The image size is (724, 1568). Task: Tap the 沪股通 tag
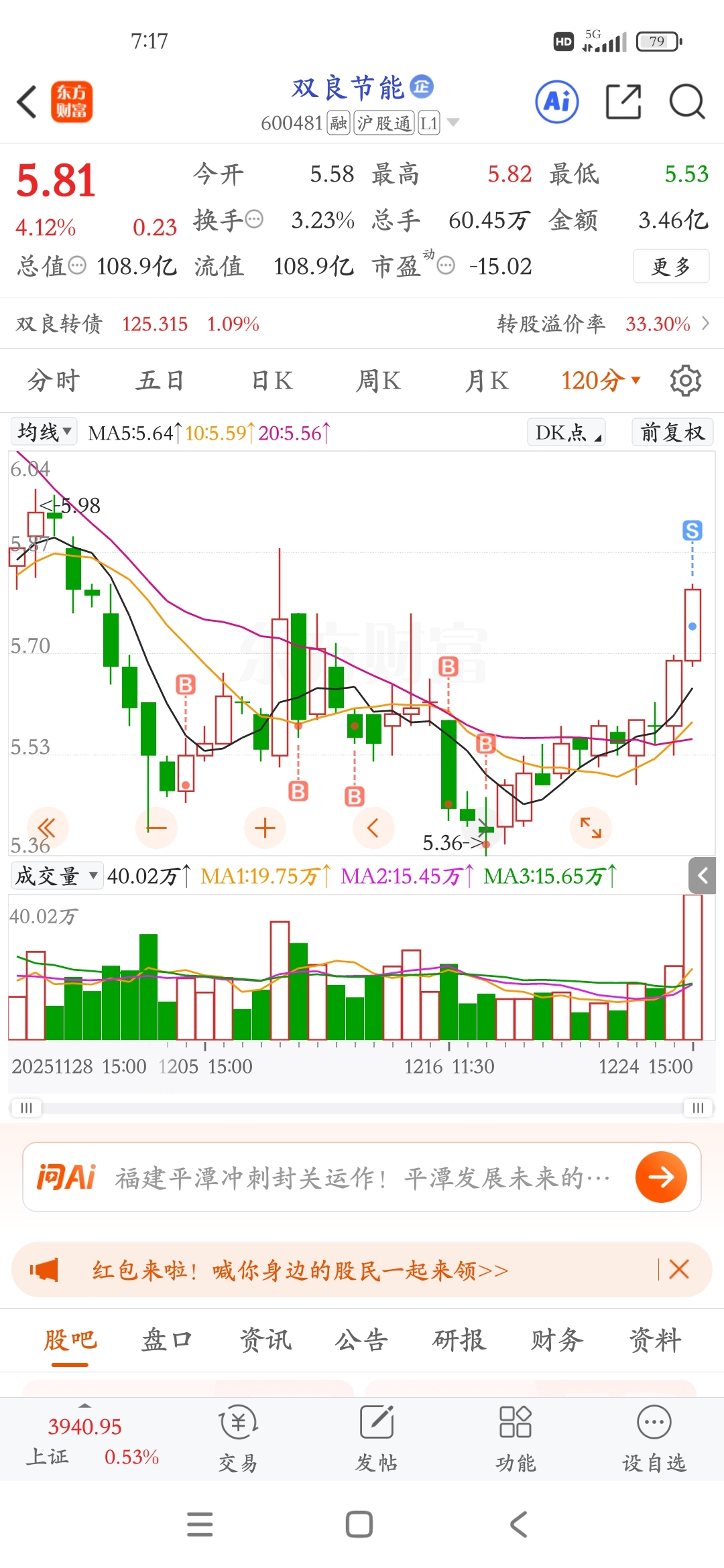click(x=384, y=123)
